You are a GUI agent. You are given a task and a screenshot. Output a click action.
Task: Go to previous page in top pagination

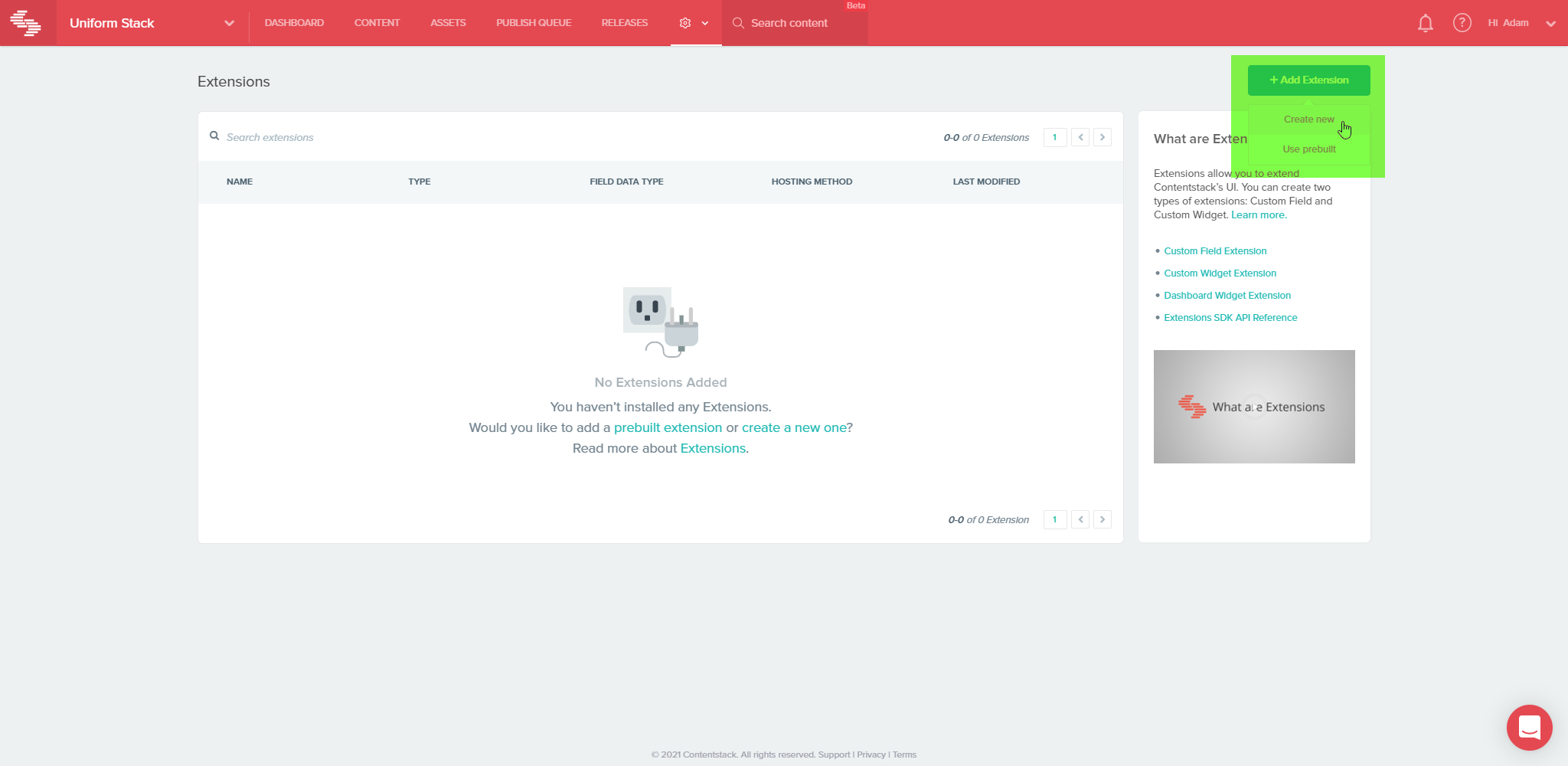pos(1080,137)
